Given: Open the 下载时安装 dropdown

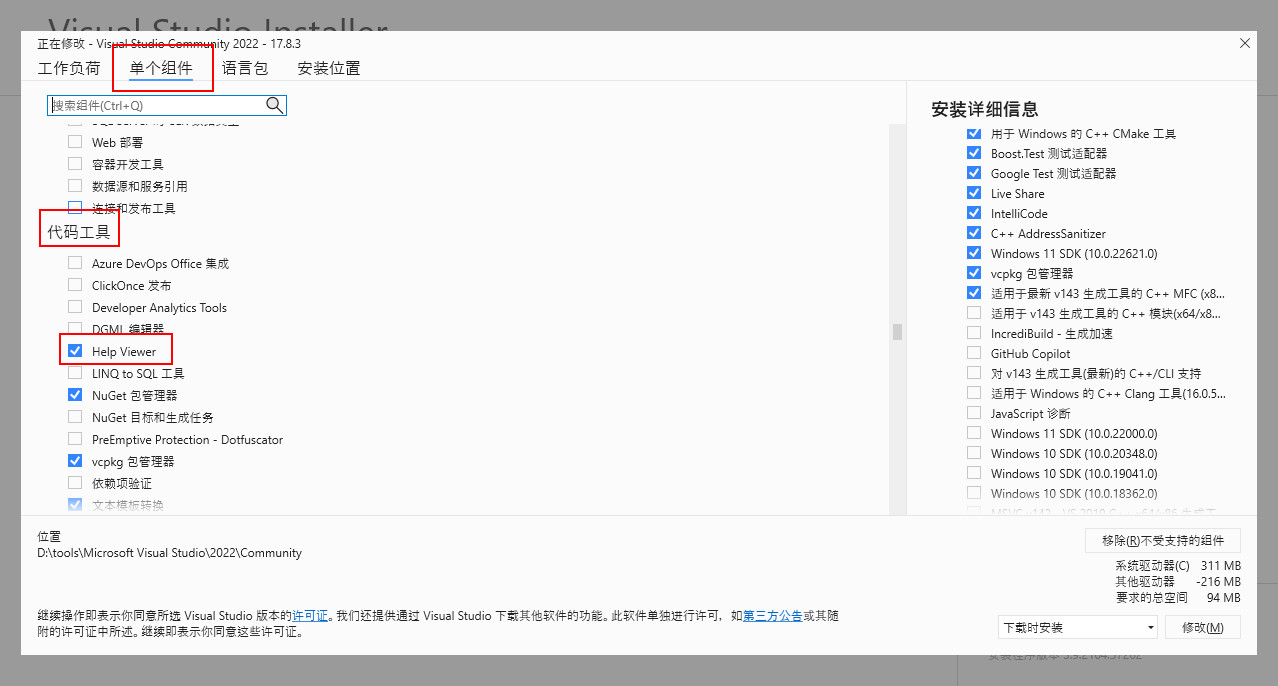Looking at the screenshot, I should (1077, 627).
